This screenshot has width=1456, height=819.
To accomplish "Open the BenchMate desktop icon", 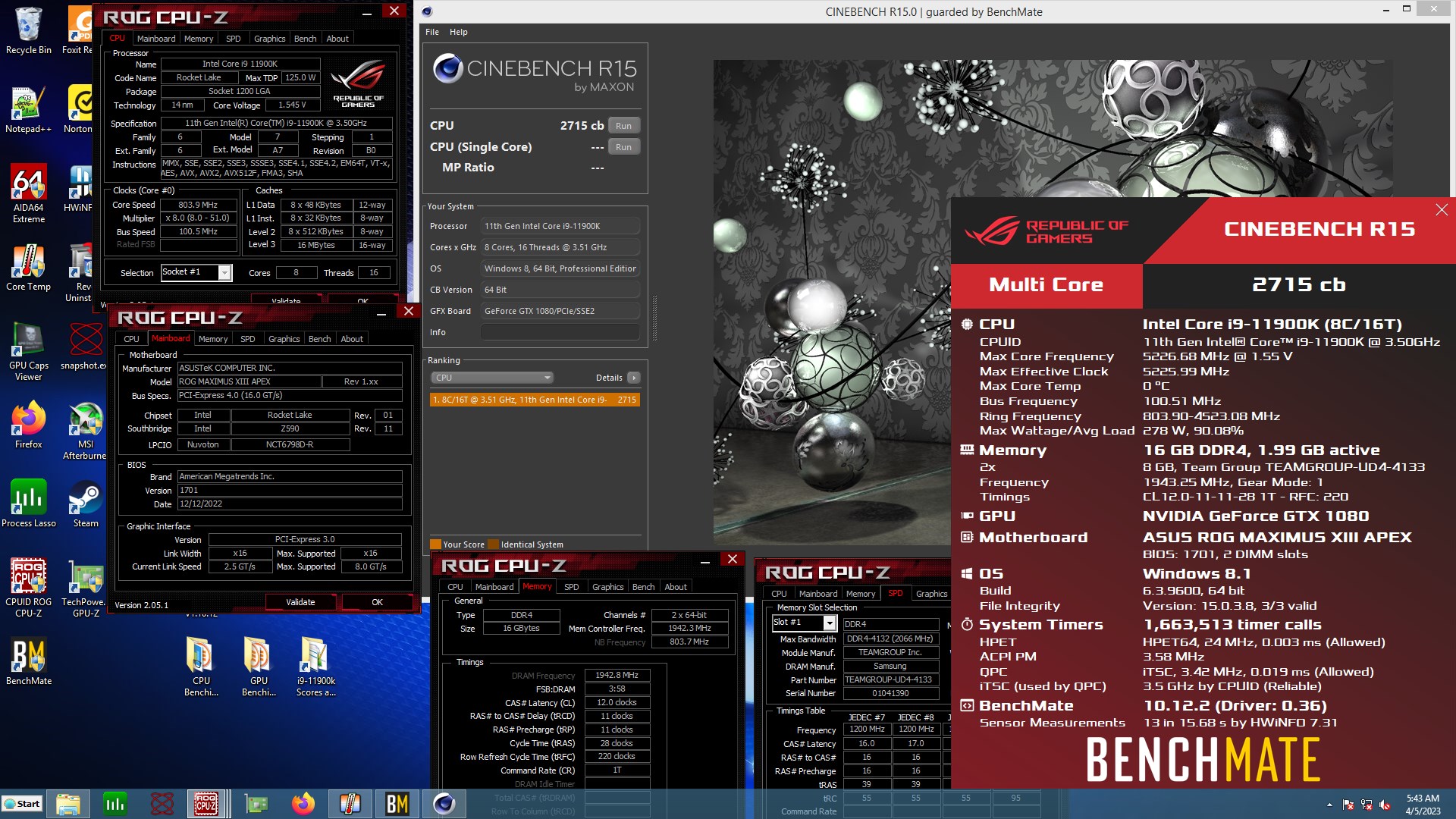I will pos(28,662).
